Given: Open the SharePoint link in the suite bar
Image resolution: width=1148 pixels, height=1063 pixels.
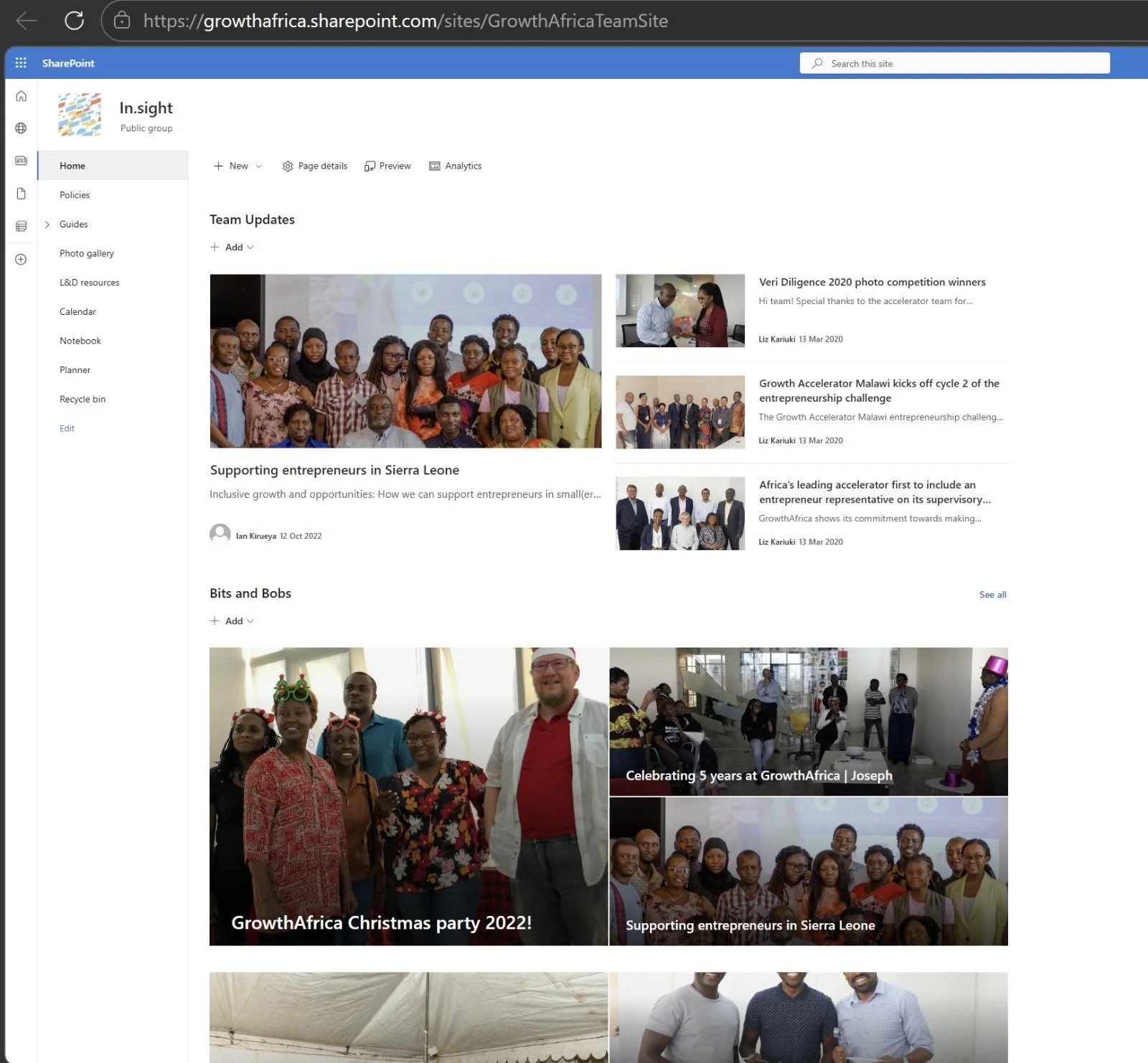Looking at the screenshot, I should [68, 63].
